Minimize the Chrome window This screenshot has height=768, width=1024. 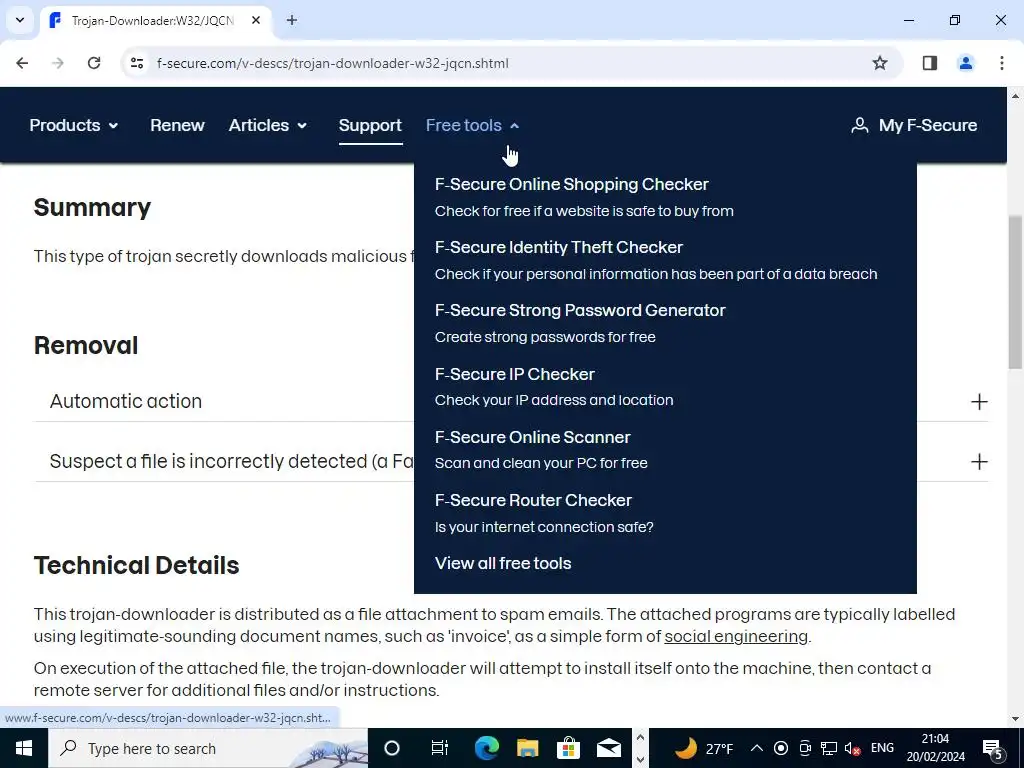(908, 20)
